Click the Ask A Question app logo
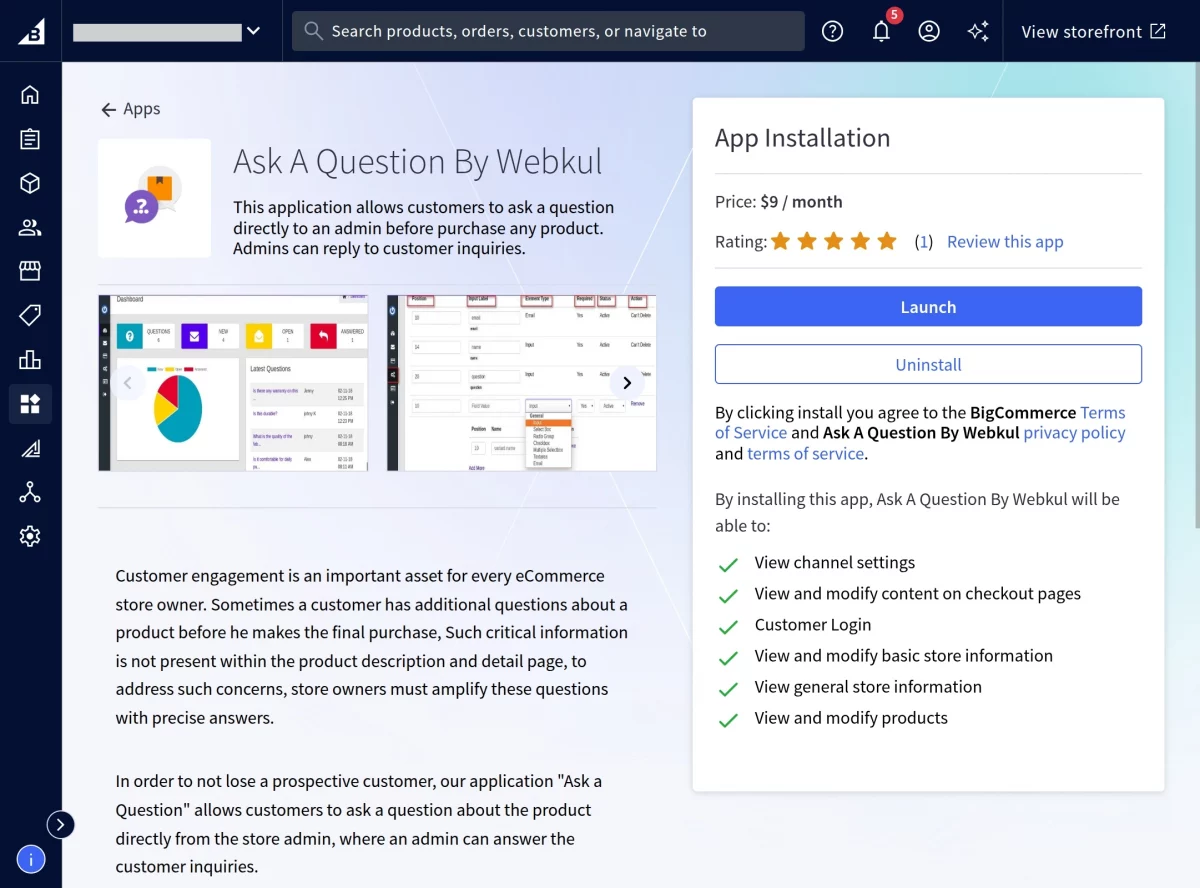 tap(154, 198)
